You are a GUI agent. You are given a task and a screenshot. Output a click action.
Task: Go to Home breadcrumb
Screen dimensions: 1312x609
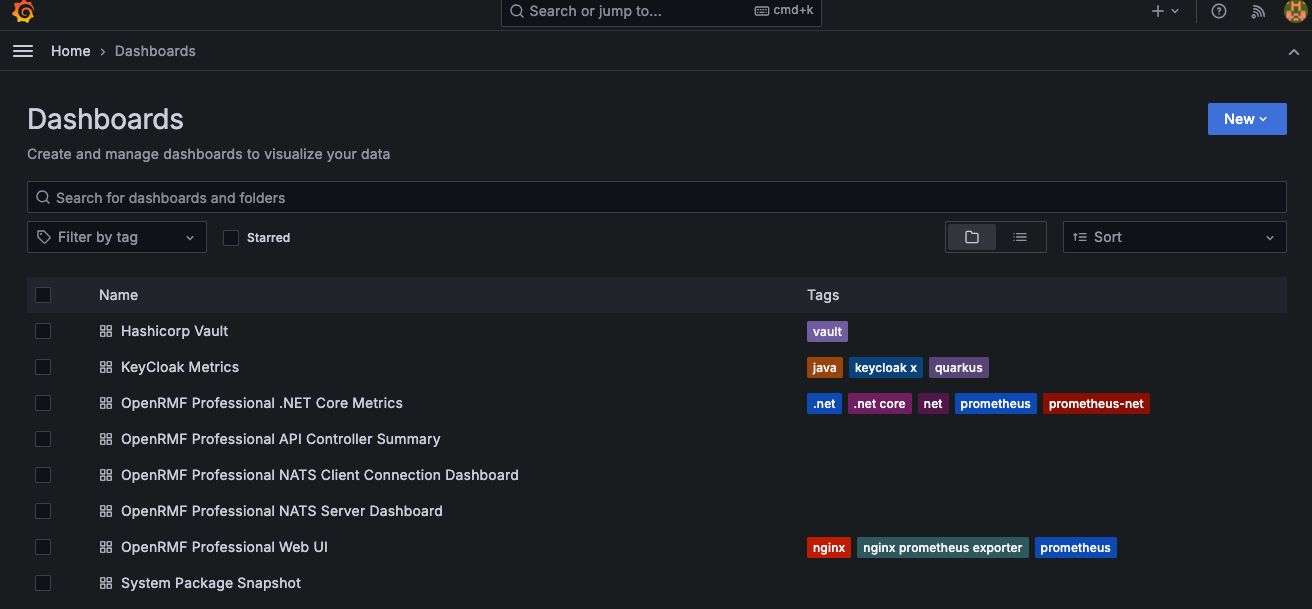(71, 51)
